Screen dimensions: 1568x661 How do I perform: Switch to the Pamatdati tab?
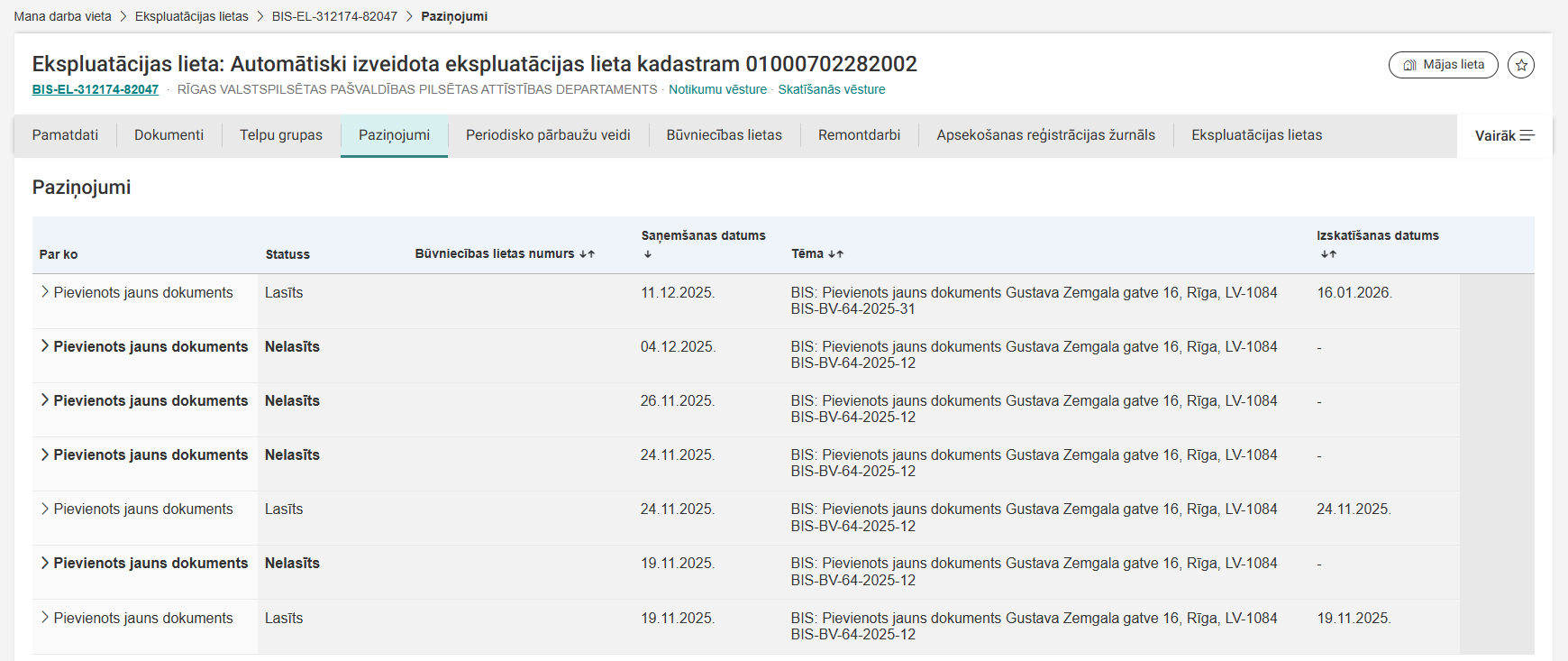pyautogui.click(x=65, y=135)
